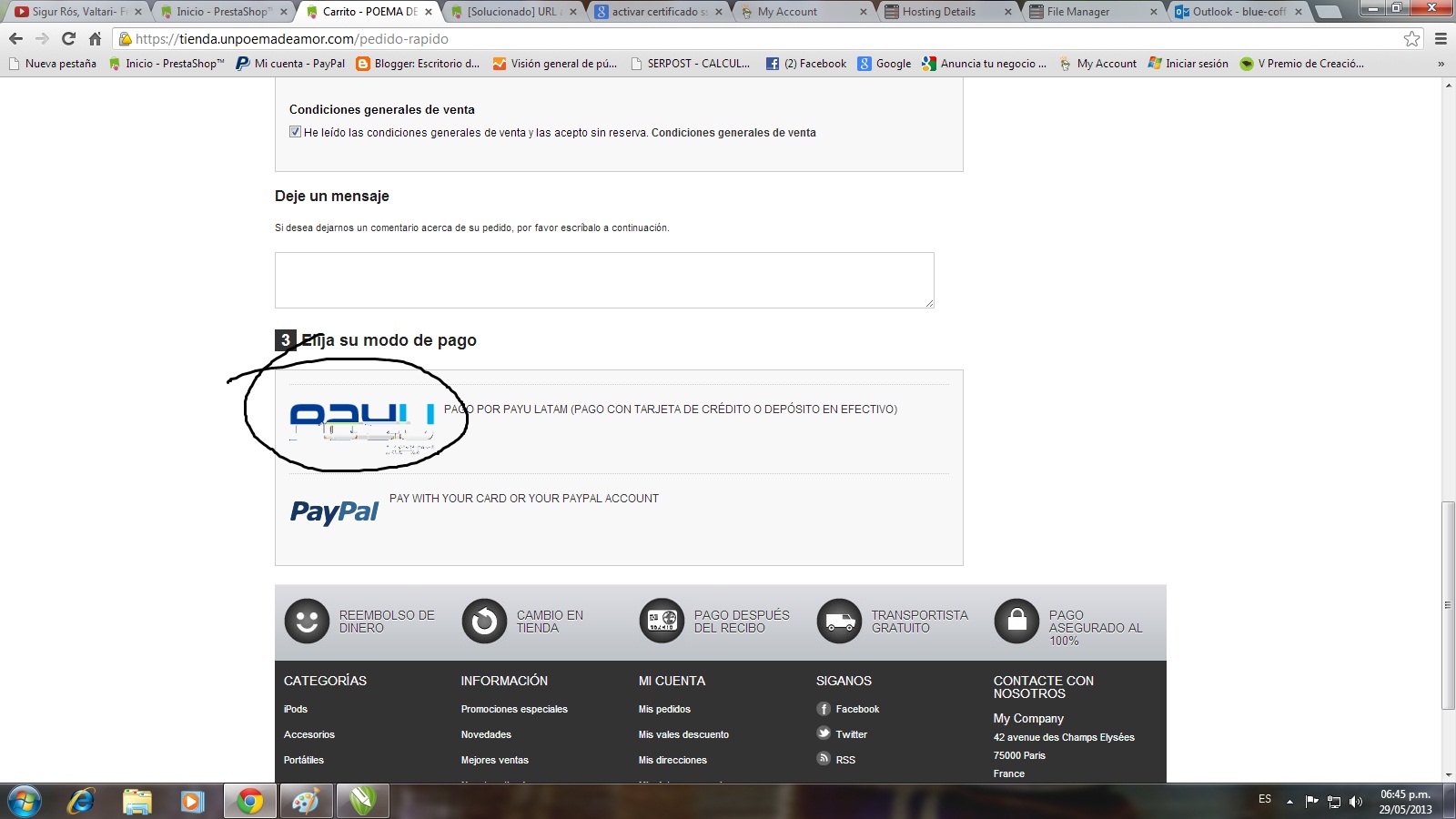Click the ES language indicator in taskbar

[x=1265, y=799]
